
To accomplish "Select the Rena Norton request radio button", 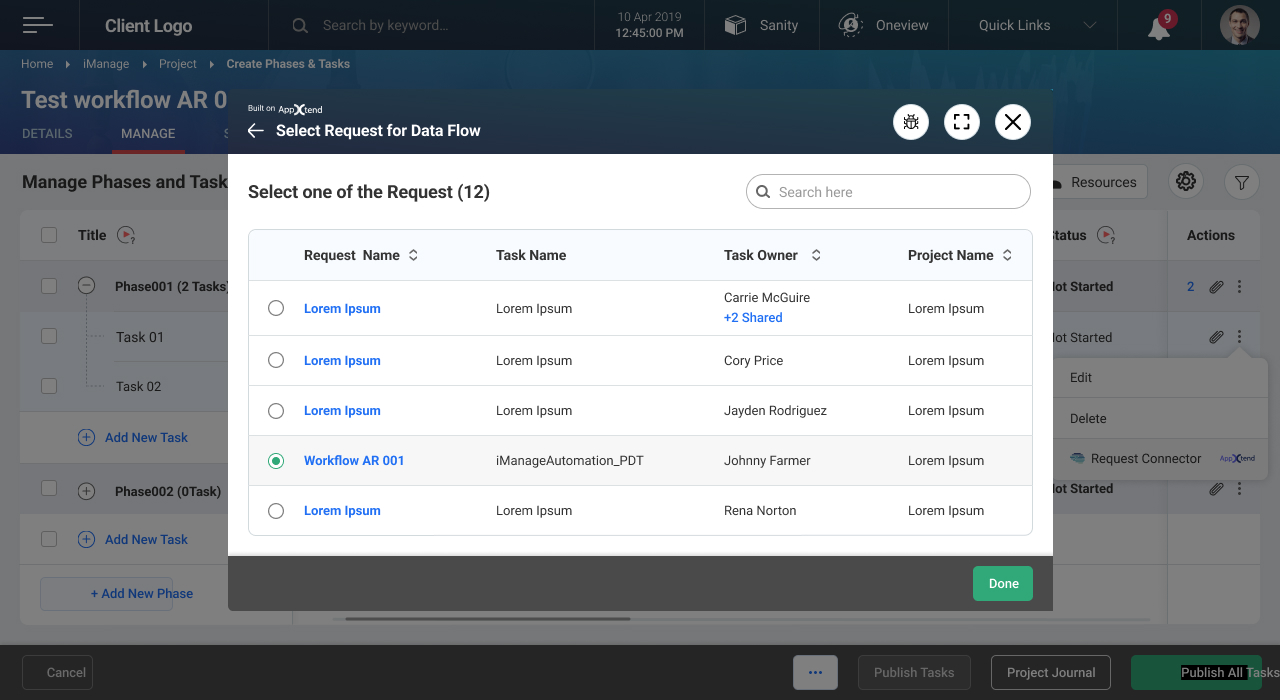I will 276,511.
